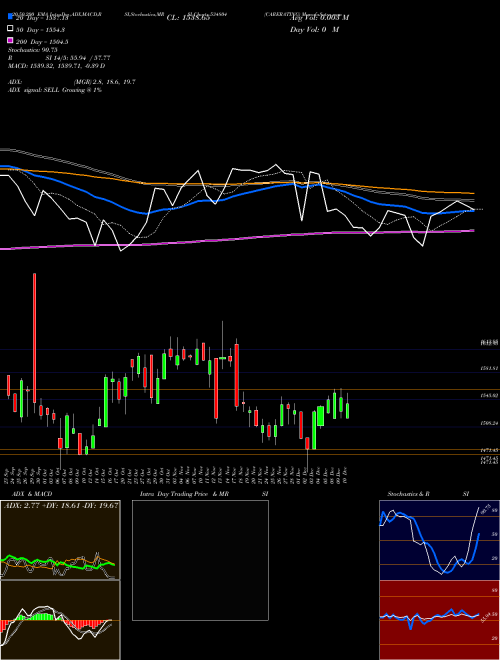Click the 'ADX: 2.77 +DY: 18.61 -DY: 19.67' header
The height and width of the screenshot is (660, 500).
pos(61,505)
